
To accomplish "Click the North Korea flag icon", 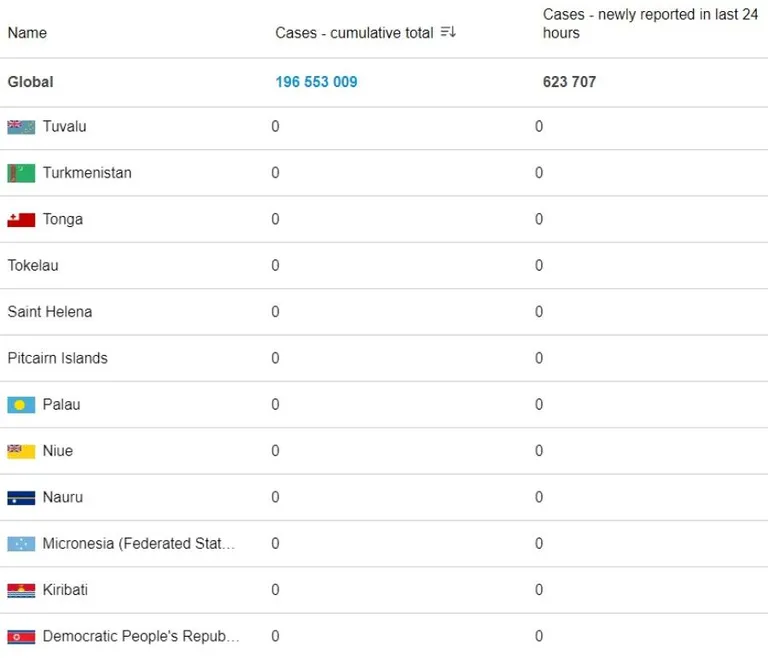I will coord(21,636).
